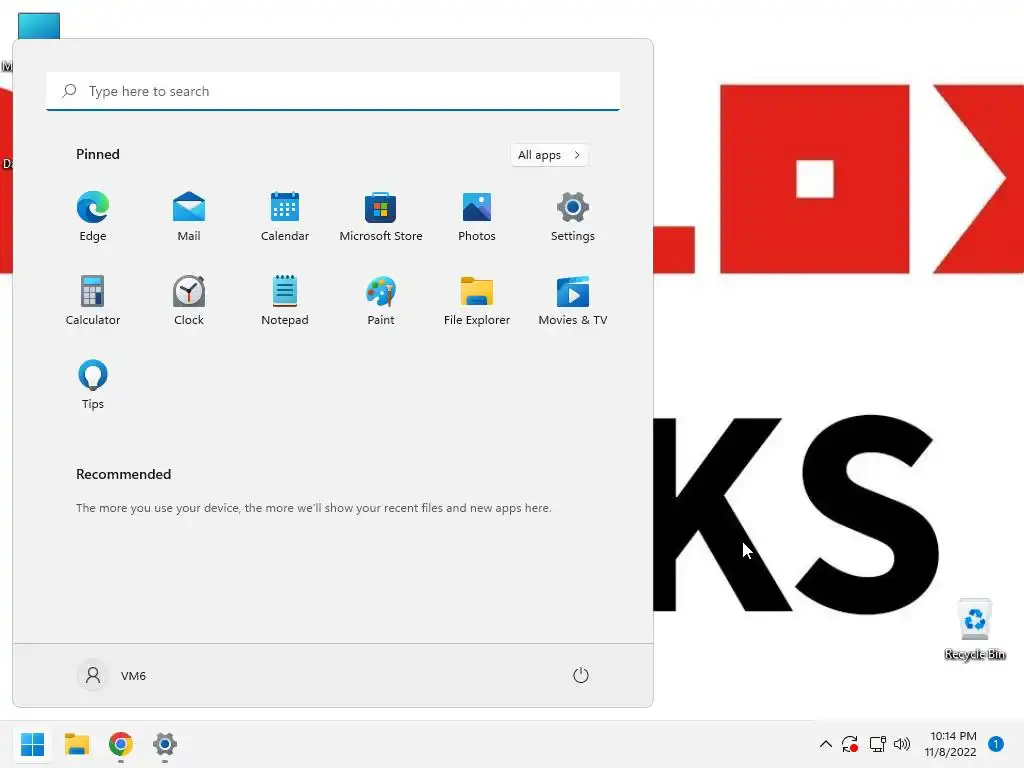Switch to Google Chrome on the taskbar
This screenshot has height=768, width=1024.
121,744
